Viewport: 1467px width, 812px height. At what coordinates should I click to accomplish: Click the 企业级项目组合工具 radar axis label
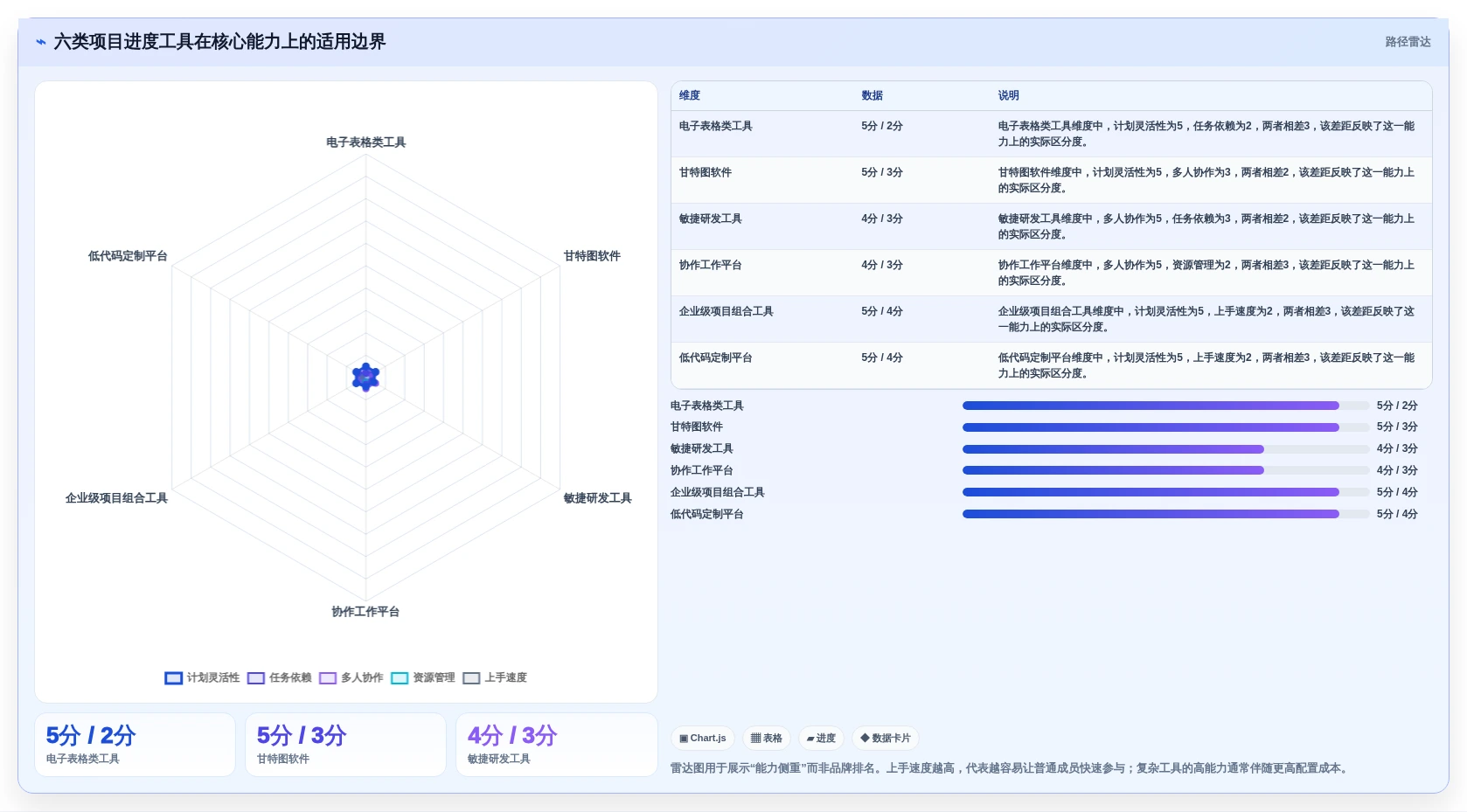coord(116,498)
